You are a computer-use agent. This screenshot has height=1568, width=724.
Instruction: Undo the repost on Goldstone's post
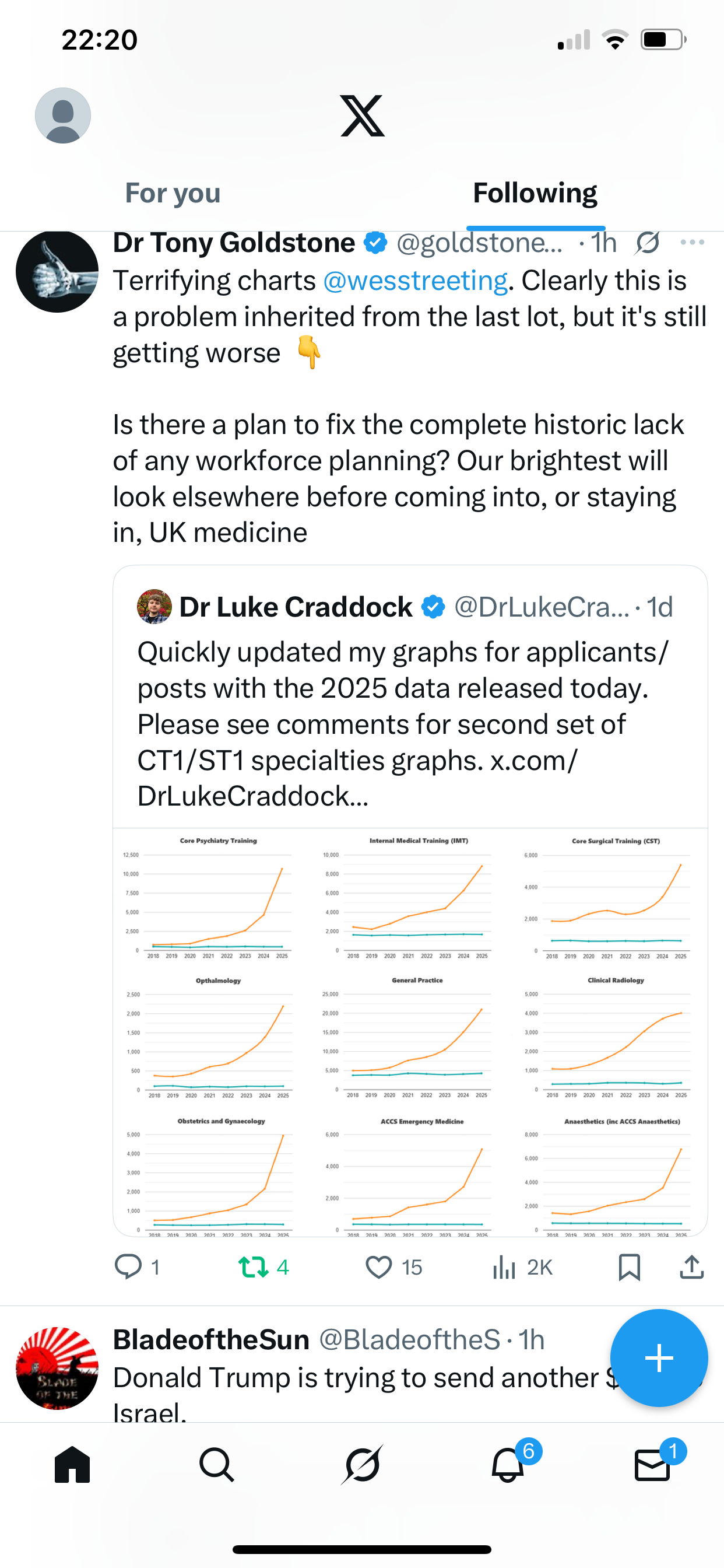click(x=253, y=1266)
